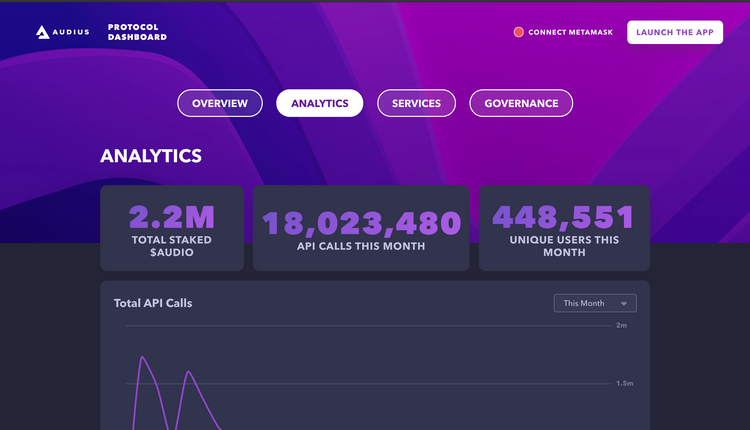
Task: Go to the Governance tab
Action: (x=521, y=103)
